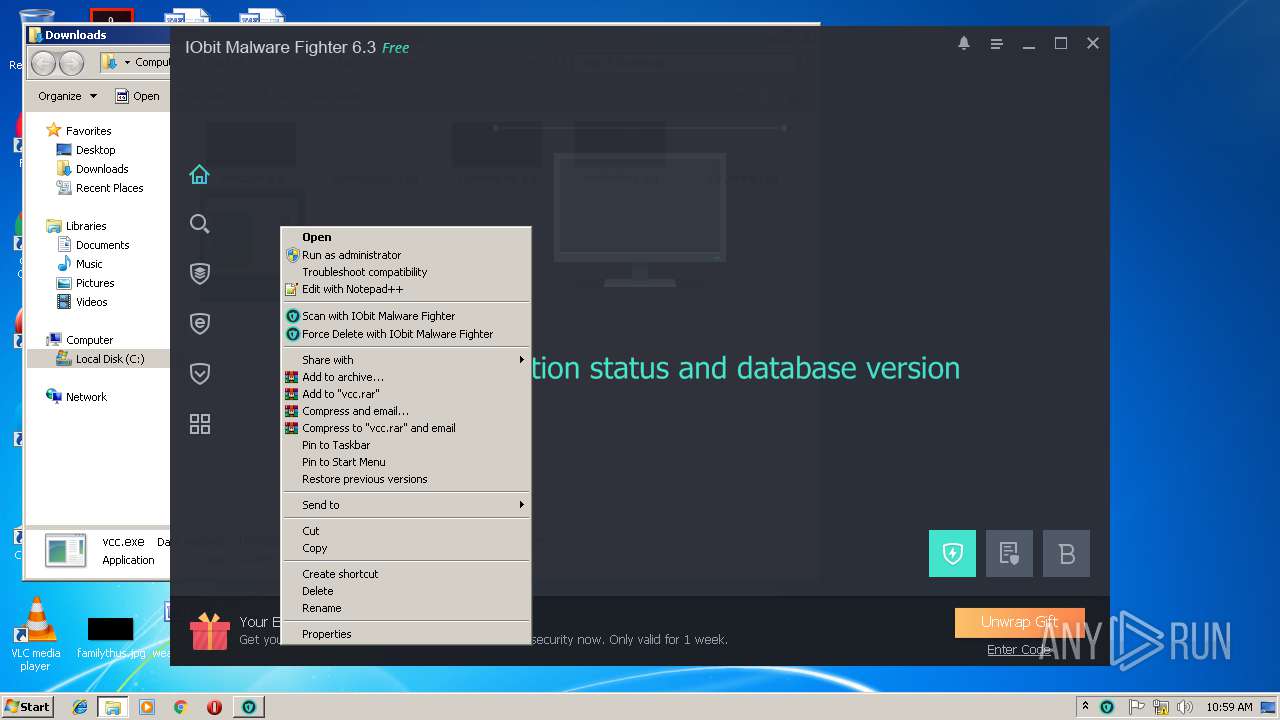
Task: Open the IObit options hamburger menu
Action: pyautogui.click(x=996, y=44)
